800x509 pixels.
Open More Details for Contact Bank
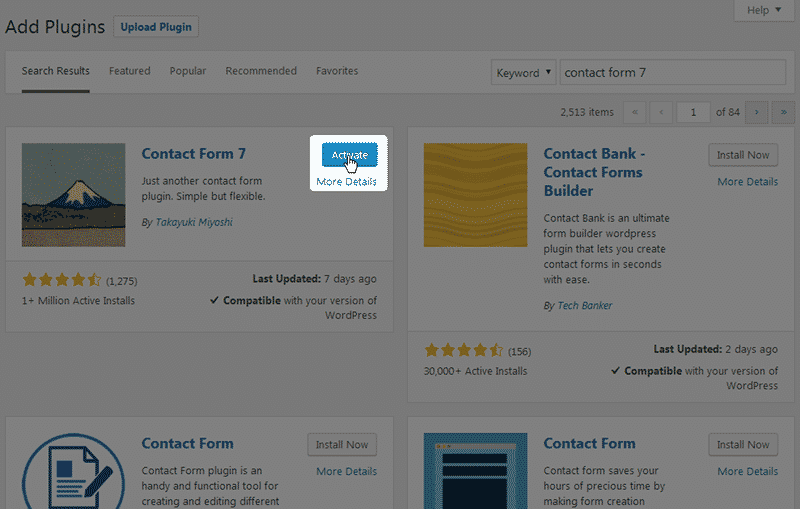pos(747,182)
